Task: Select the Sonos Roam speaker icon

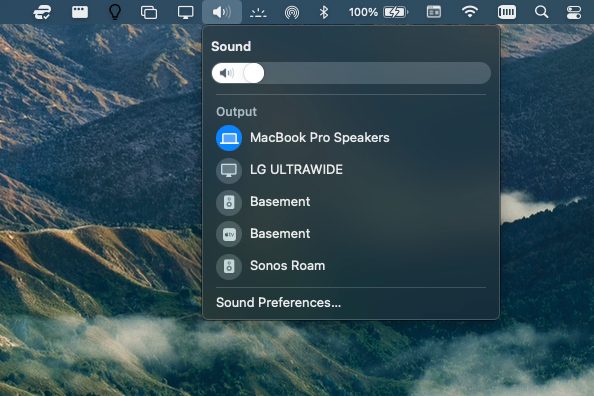Action: [229, 266]
